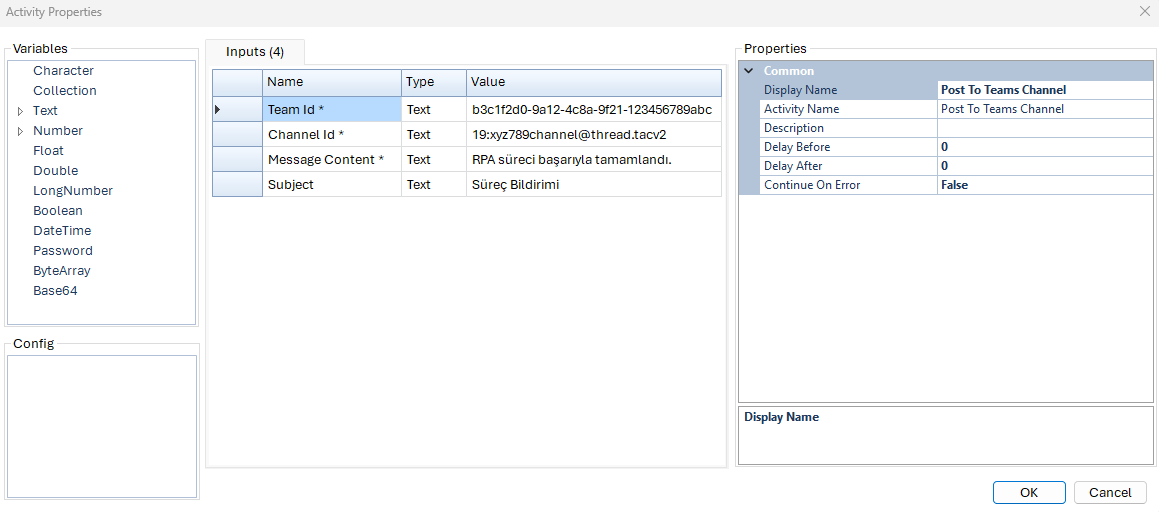Switch to the Inputs (4) tab
This screenshot has width=1159, height=512.
[x=255, y=52]
